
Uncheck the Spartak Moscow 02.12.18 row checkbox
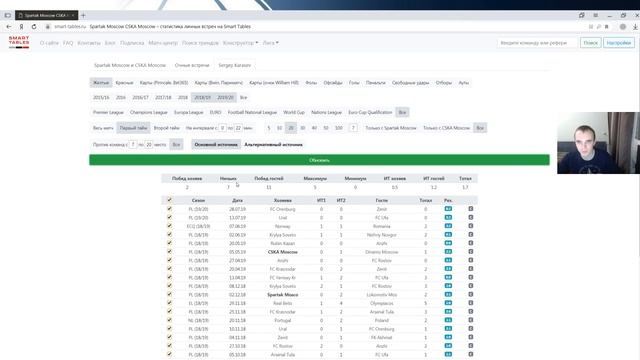(x=169, y=294)
